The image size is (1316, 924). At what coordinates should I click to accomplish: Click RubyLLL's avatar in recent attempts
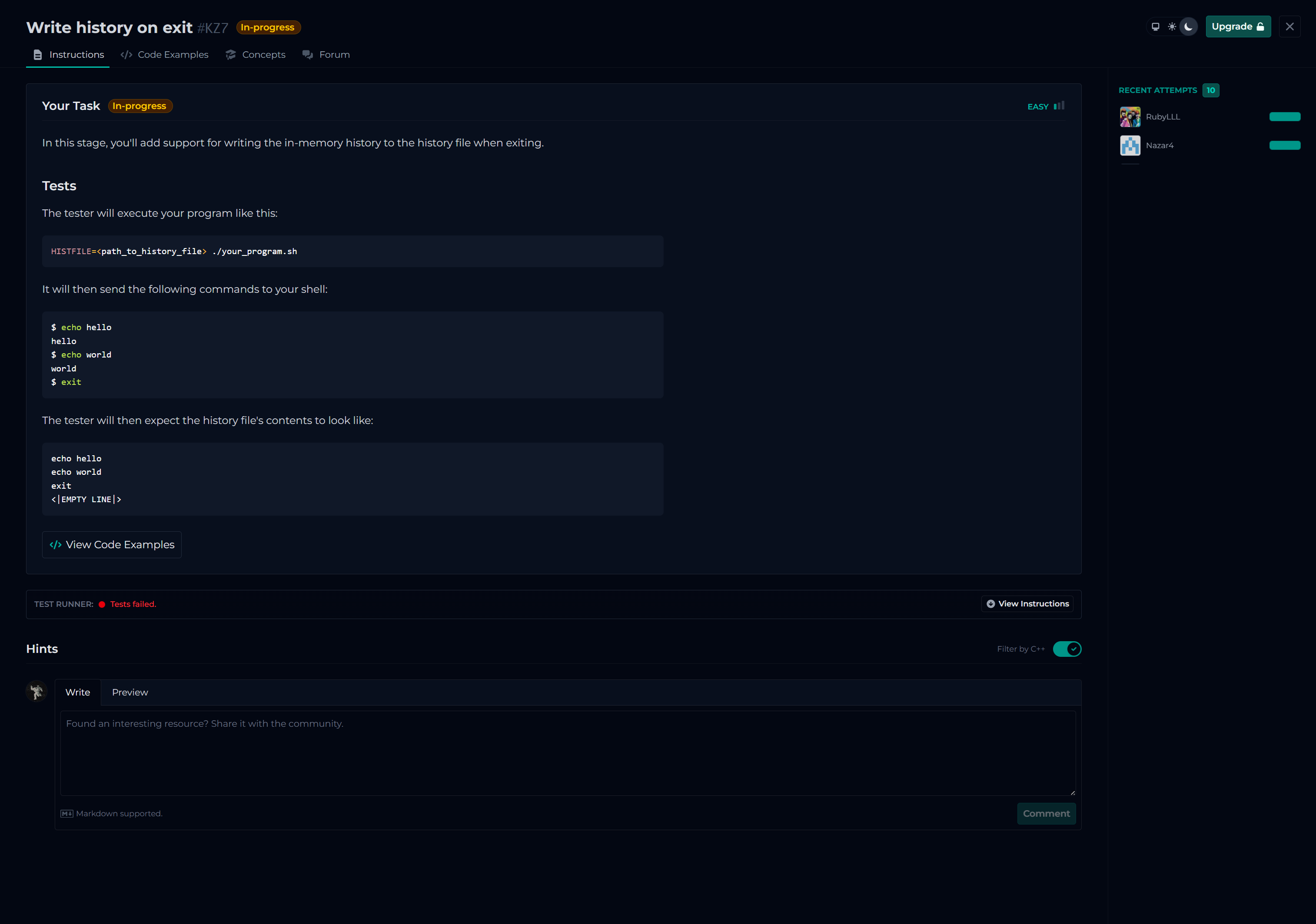tap(1130, 117)
